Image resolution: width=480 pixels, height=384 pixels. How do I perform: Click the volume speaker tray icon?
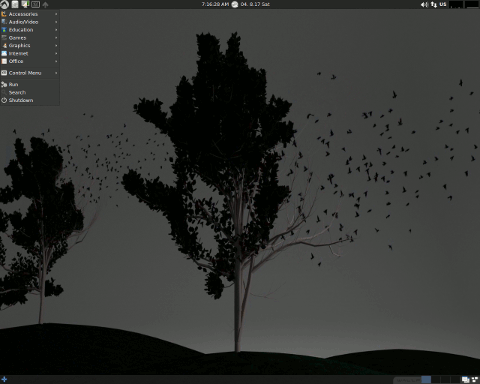pos(424,5)
